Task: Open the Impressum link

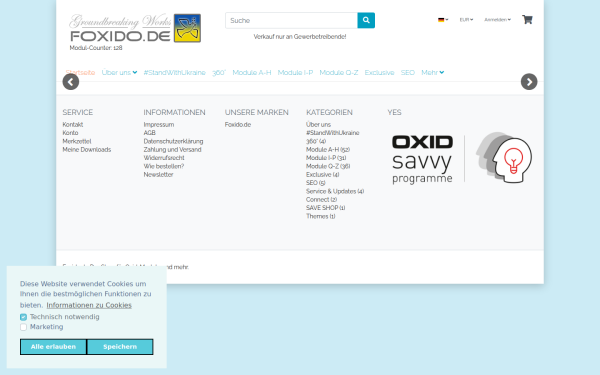Action: (159, 124)
